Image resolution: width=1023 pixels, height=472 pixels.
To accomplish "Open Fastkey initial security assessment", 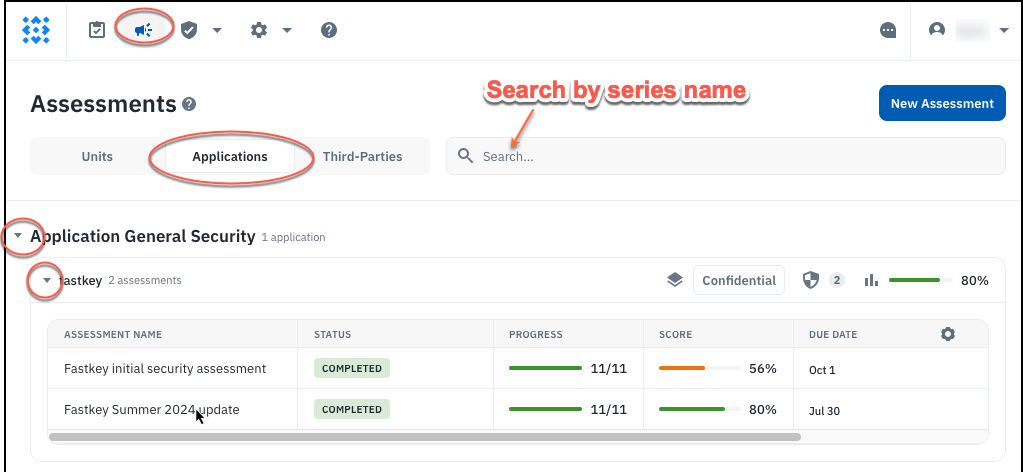I will tap(165, 369).
